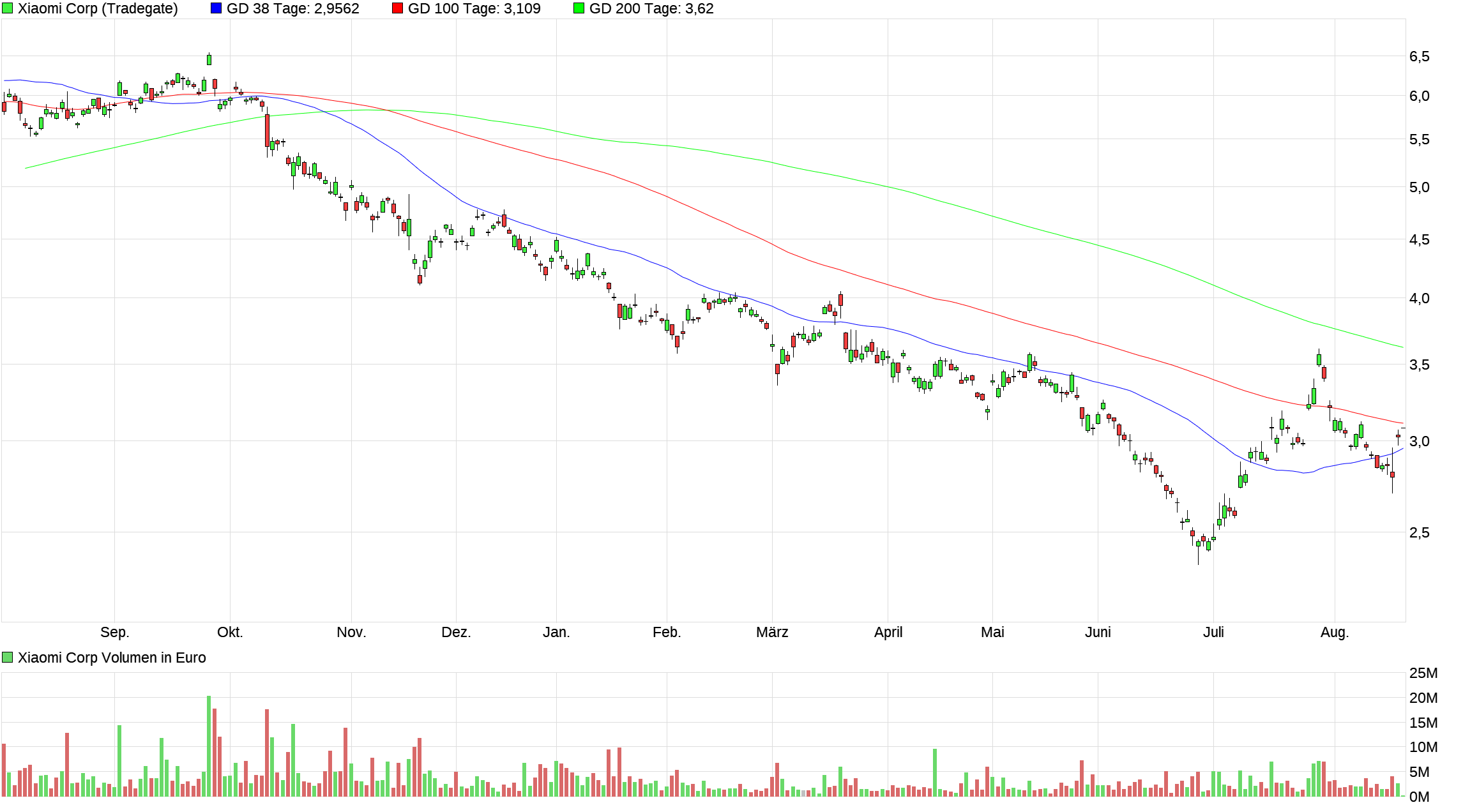This screenshot has width=1463, height=812.
Task: Click the 3,0 price axis value
Action: click(1420, 441)
